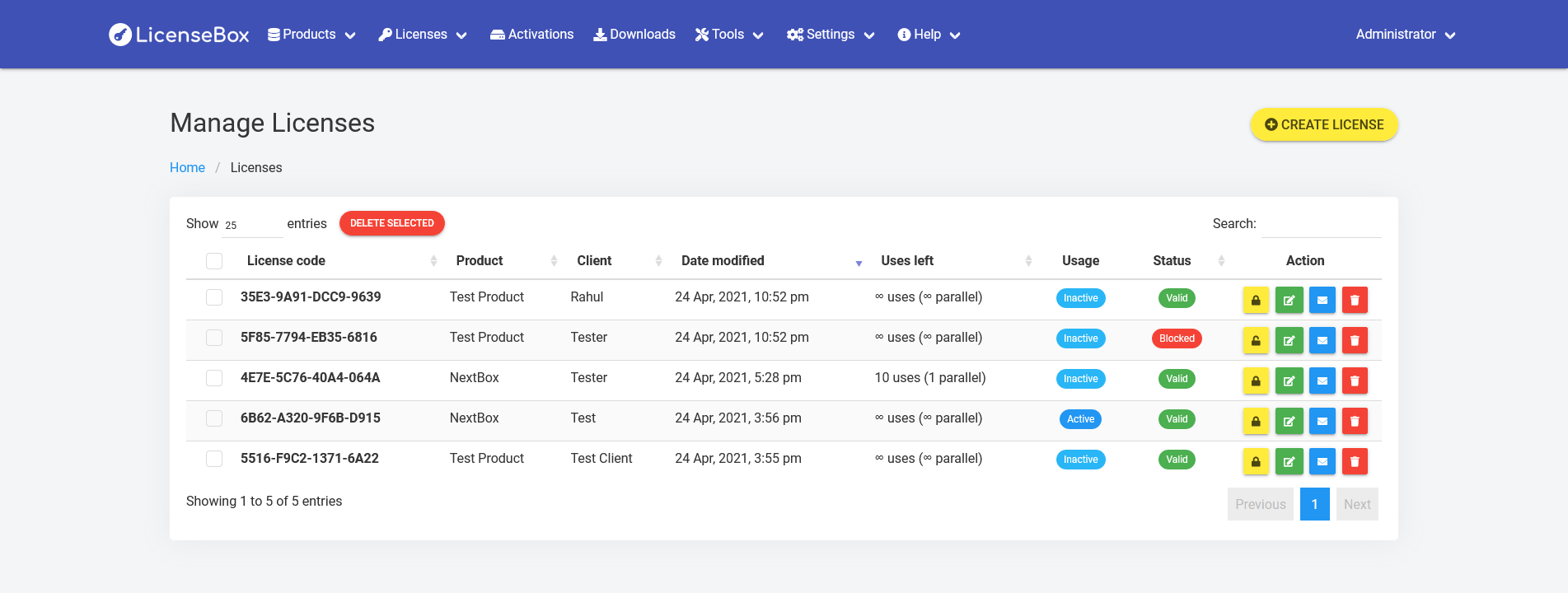Email license 5516-F9C2-1371-6A22 via envelope icon
Image resolution: width=1568 pixels, height=593 pixels.
pyautogui.click(x=1322, y=461)
